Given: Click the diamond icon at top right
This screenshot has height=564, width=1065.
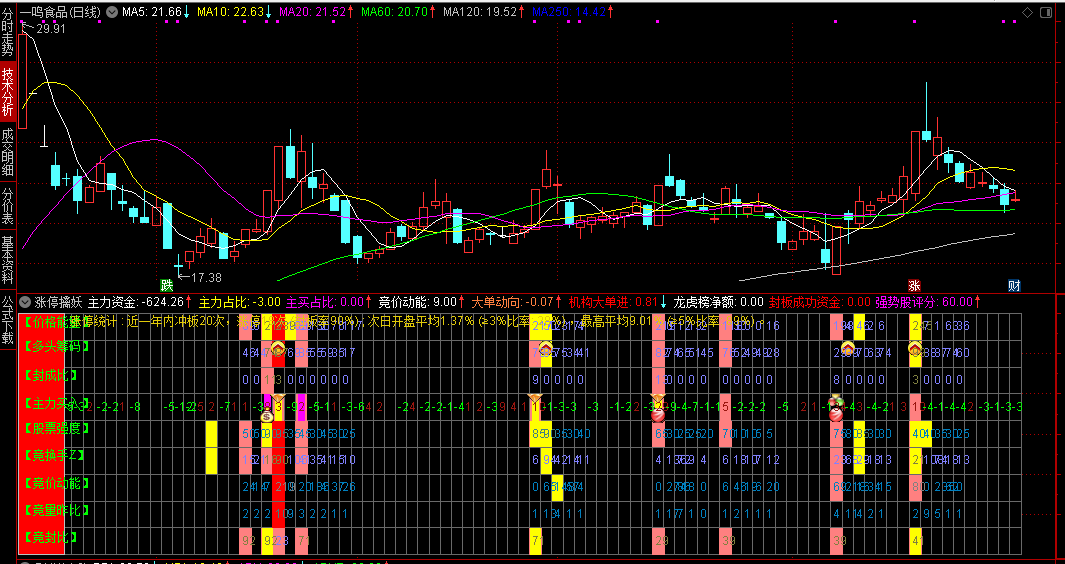Looking at the screenshot, I should tap(1028, 12).
